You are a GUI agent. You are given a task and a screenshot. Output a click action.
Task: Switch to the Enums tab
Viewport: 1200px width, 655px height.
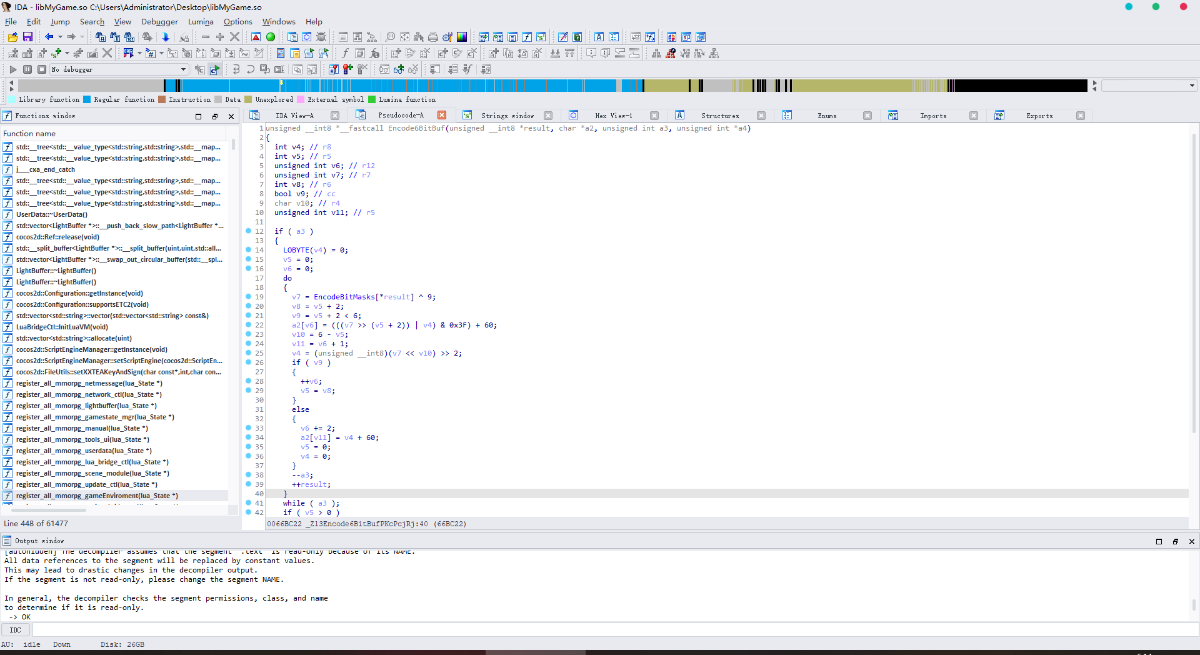827,116
